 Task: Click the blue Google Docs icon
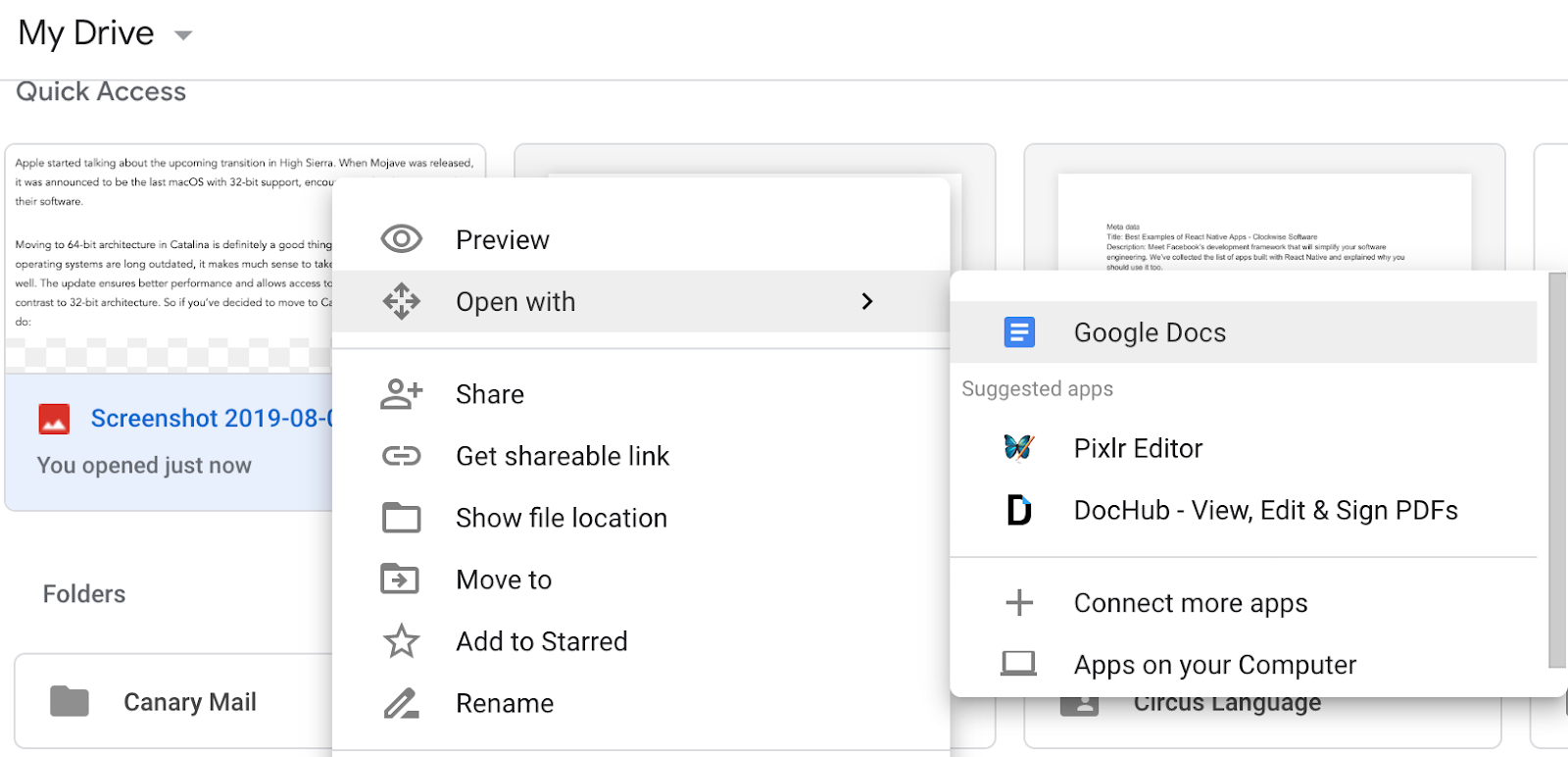1019,332
